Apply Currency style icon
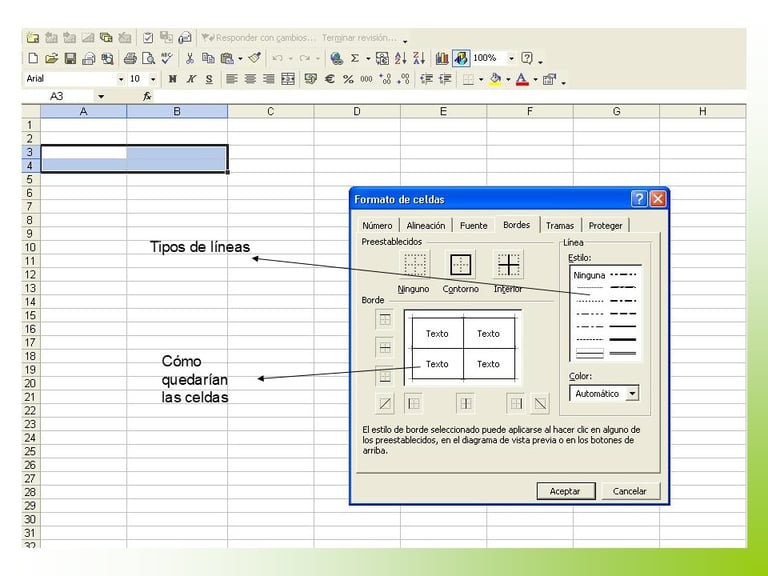This screenshot has height=576, width=768. click(310, 79)
